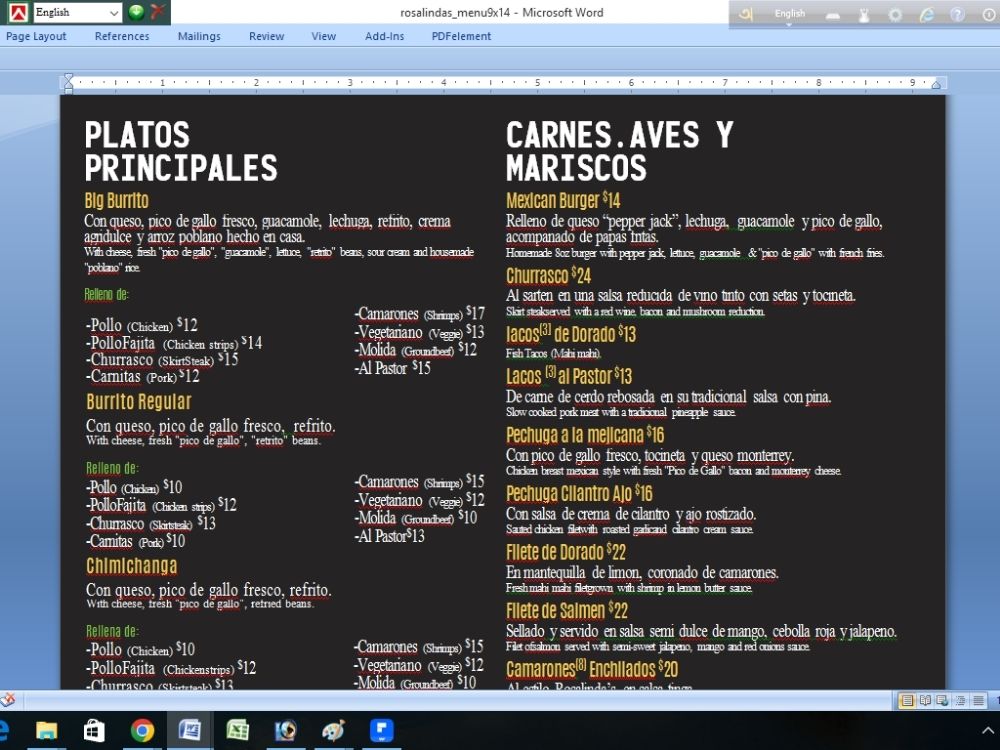The height and width of the screenshot is (750, 1000).
Task: Open Google Chrome from the taskbar
Action: point(142,730)
